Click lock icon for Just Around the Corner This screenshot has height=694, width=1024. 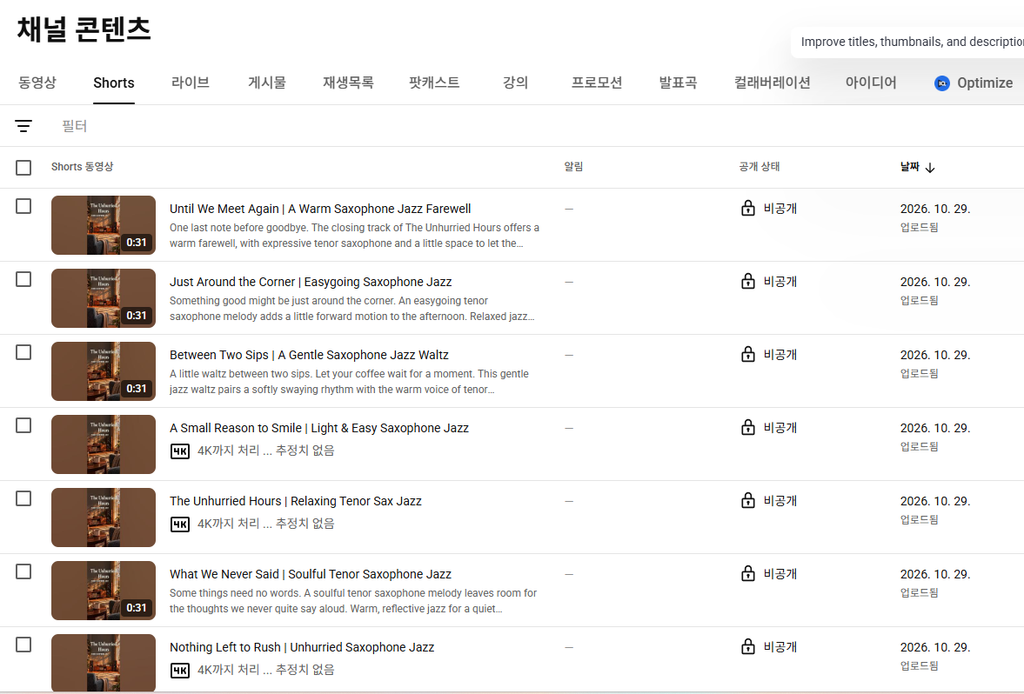click(x=748, y=281)
